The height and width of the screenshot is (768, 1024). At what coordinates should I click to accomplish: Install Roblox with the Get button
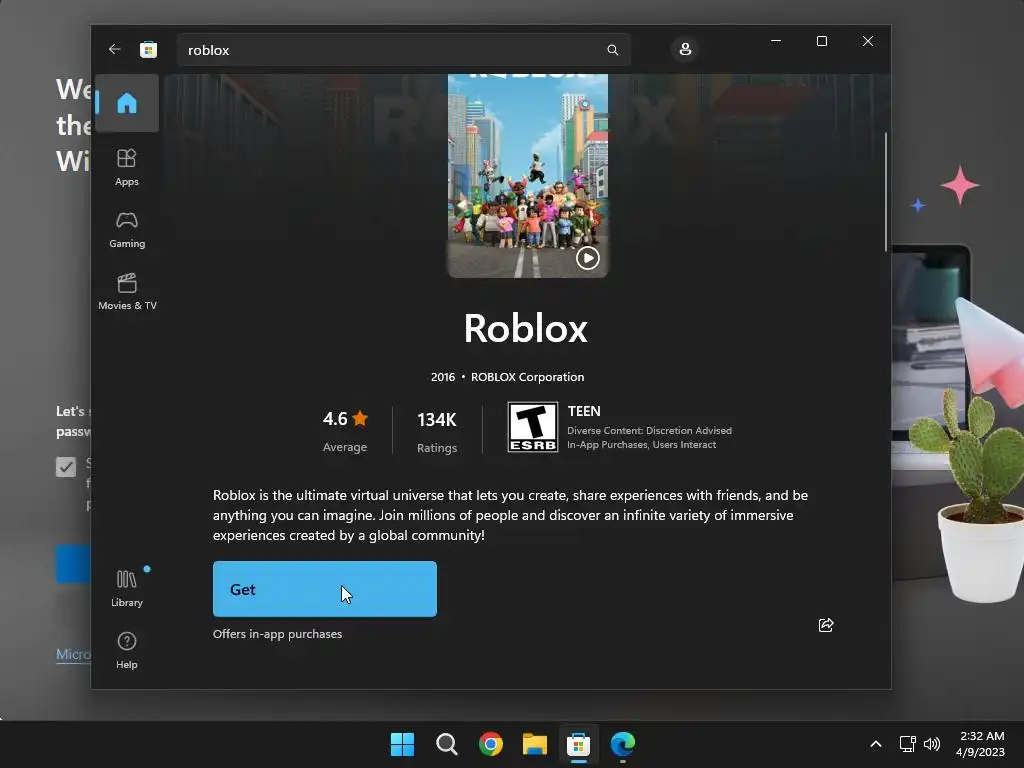coord(325,589)
